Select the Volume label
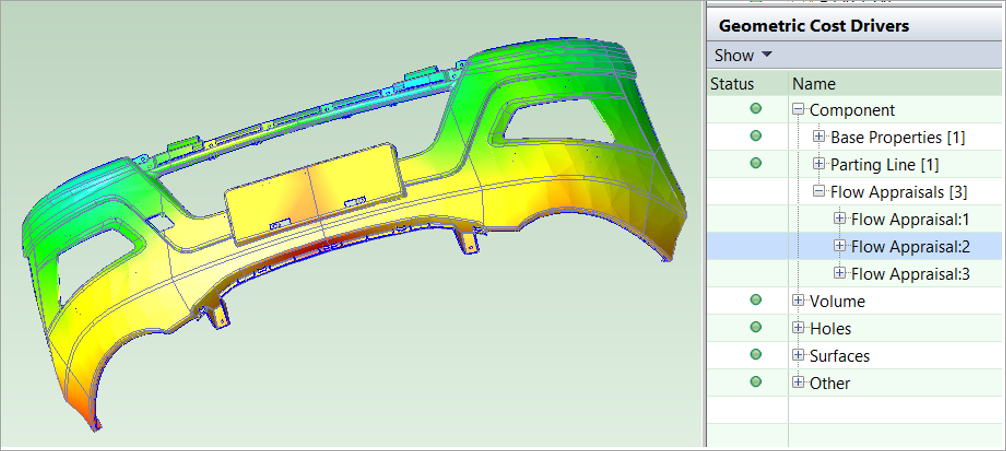This screenshot has height=451, width=1006. coord(837,301)
